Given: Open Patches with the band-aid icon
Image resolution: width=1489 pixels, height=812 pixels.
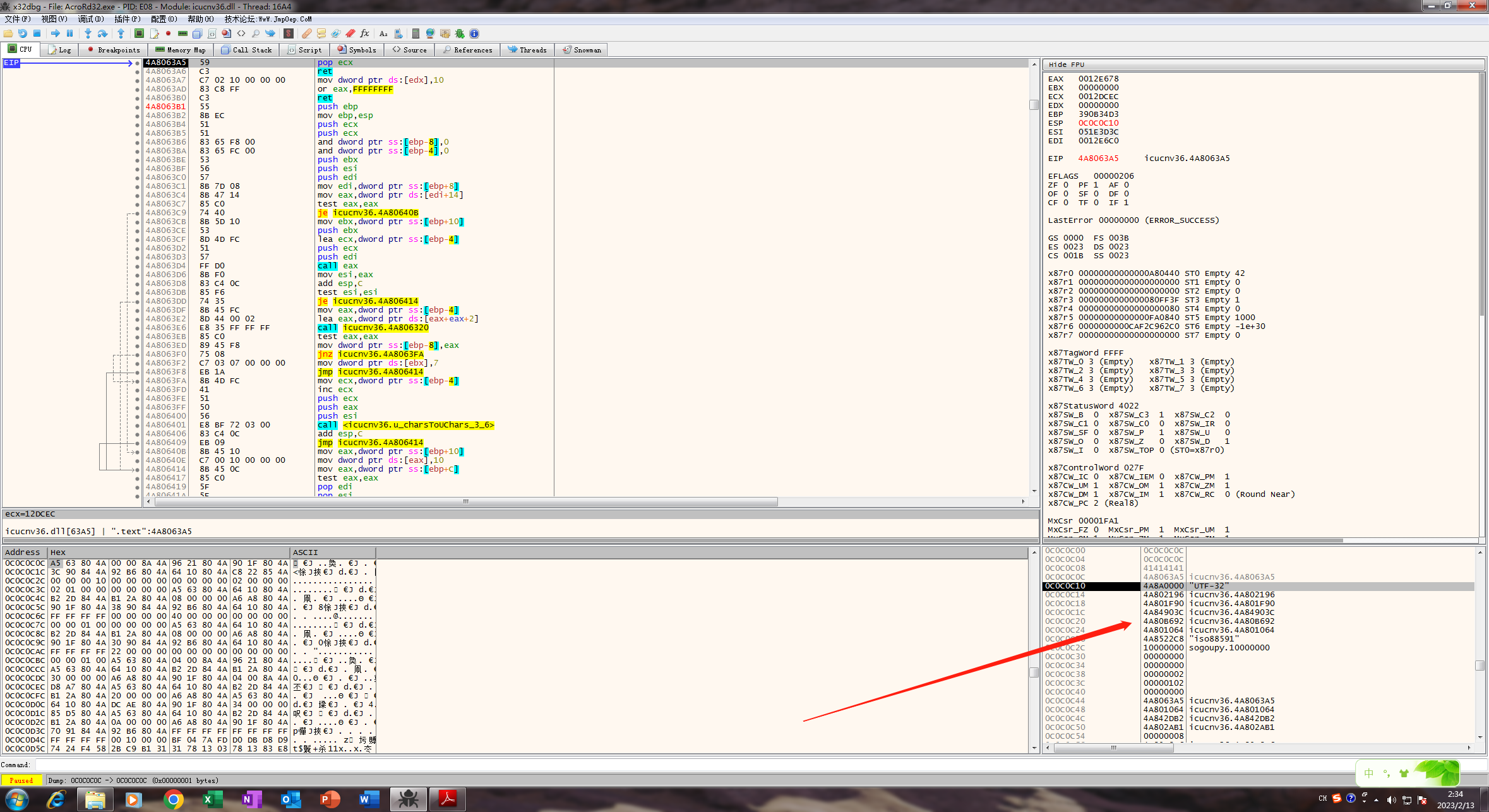Looking at the screenshot, I should 307,33.
